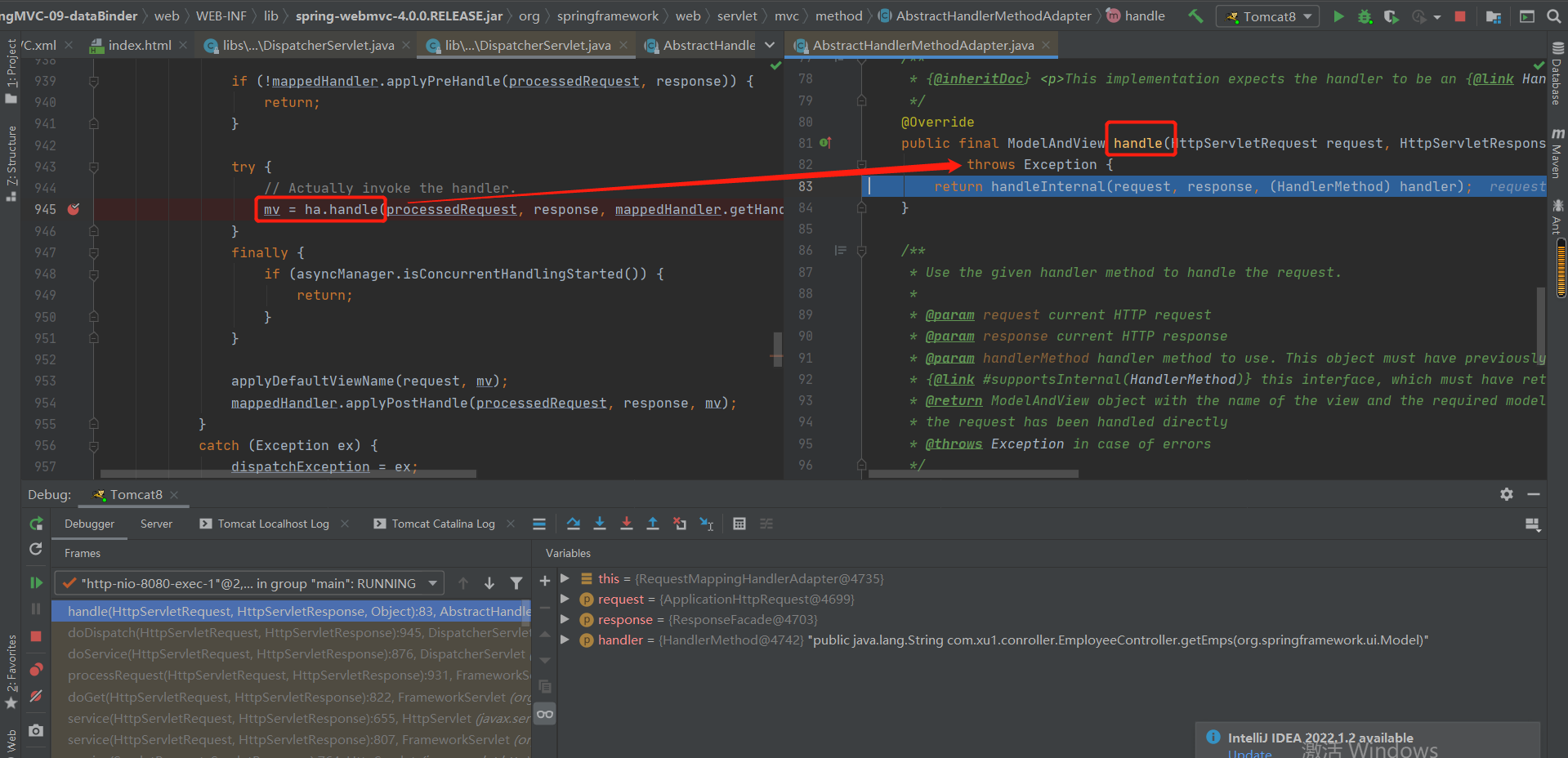Toggle Mute Breakpoints
1568x758 pixels.
[36, 697]
